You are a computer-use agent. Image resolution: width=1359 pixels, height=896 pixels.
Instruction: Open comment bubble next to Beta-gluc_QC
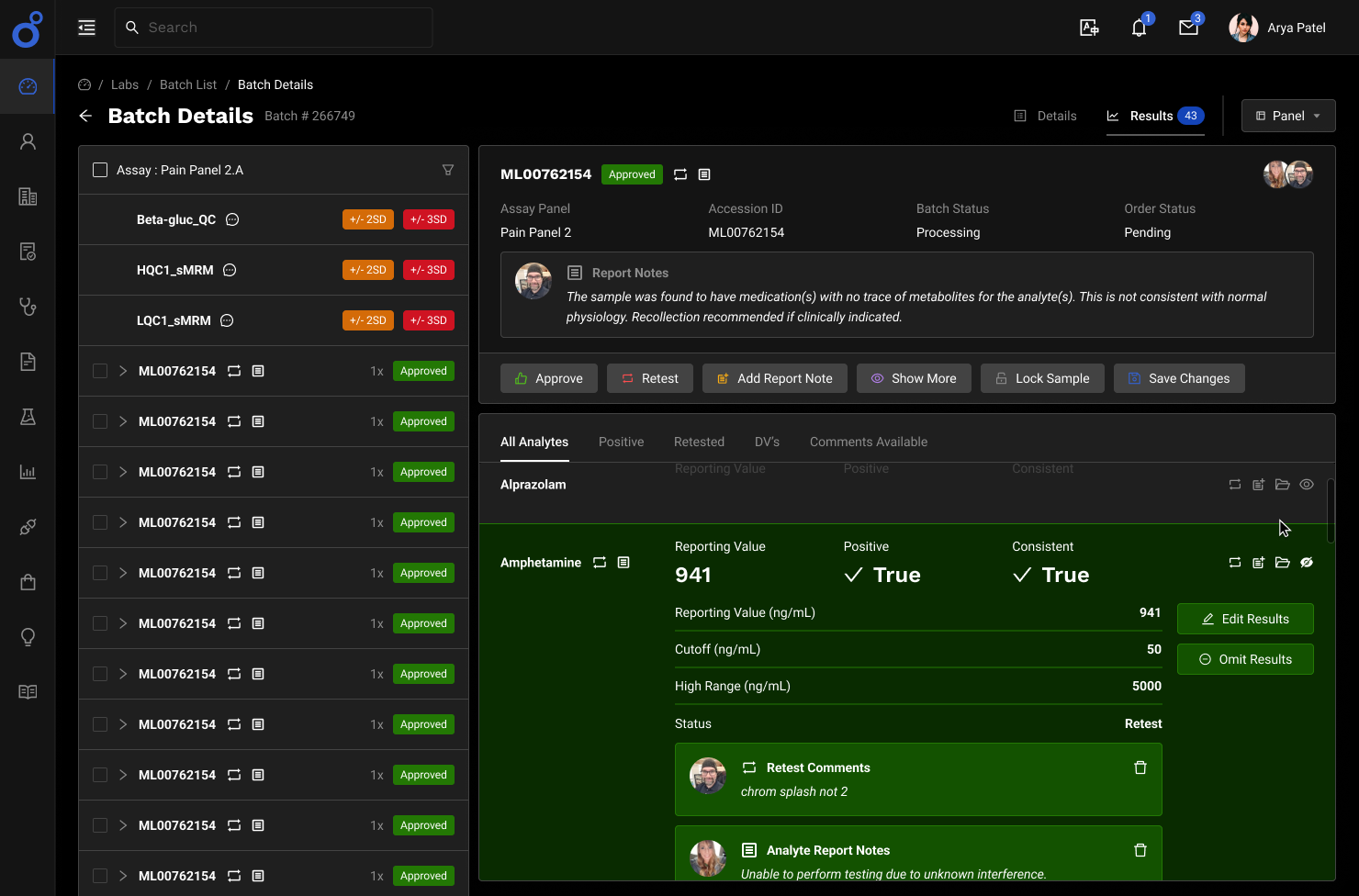pyautogui.click(x=232, y=219)
